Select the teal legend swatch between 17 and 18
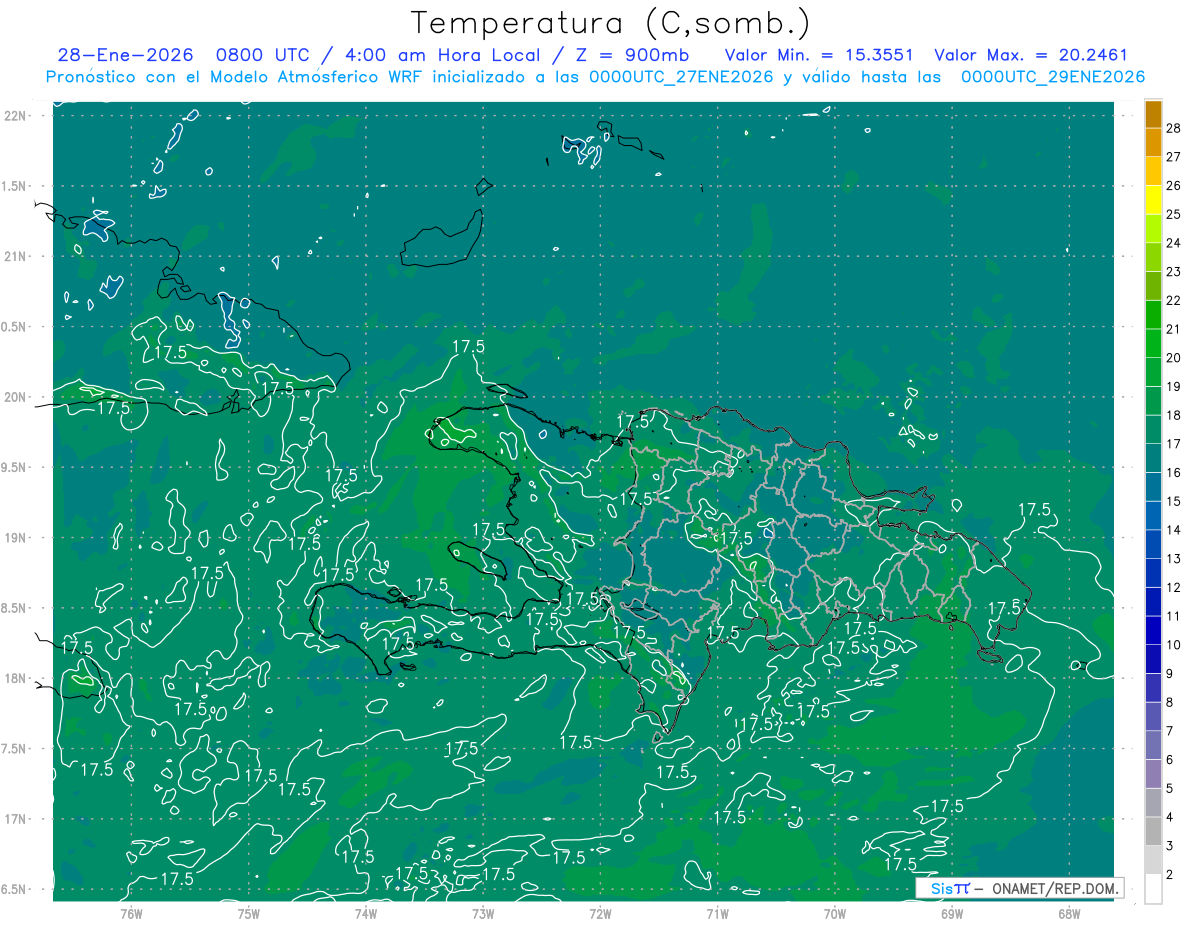The height and width of the screenshot is (927, 1200). click(x=1153, y=430)
